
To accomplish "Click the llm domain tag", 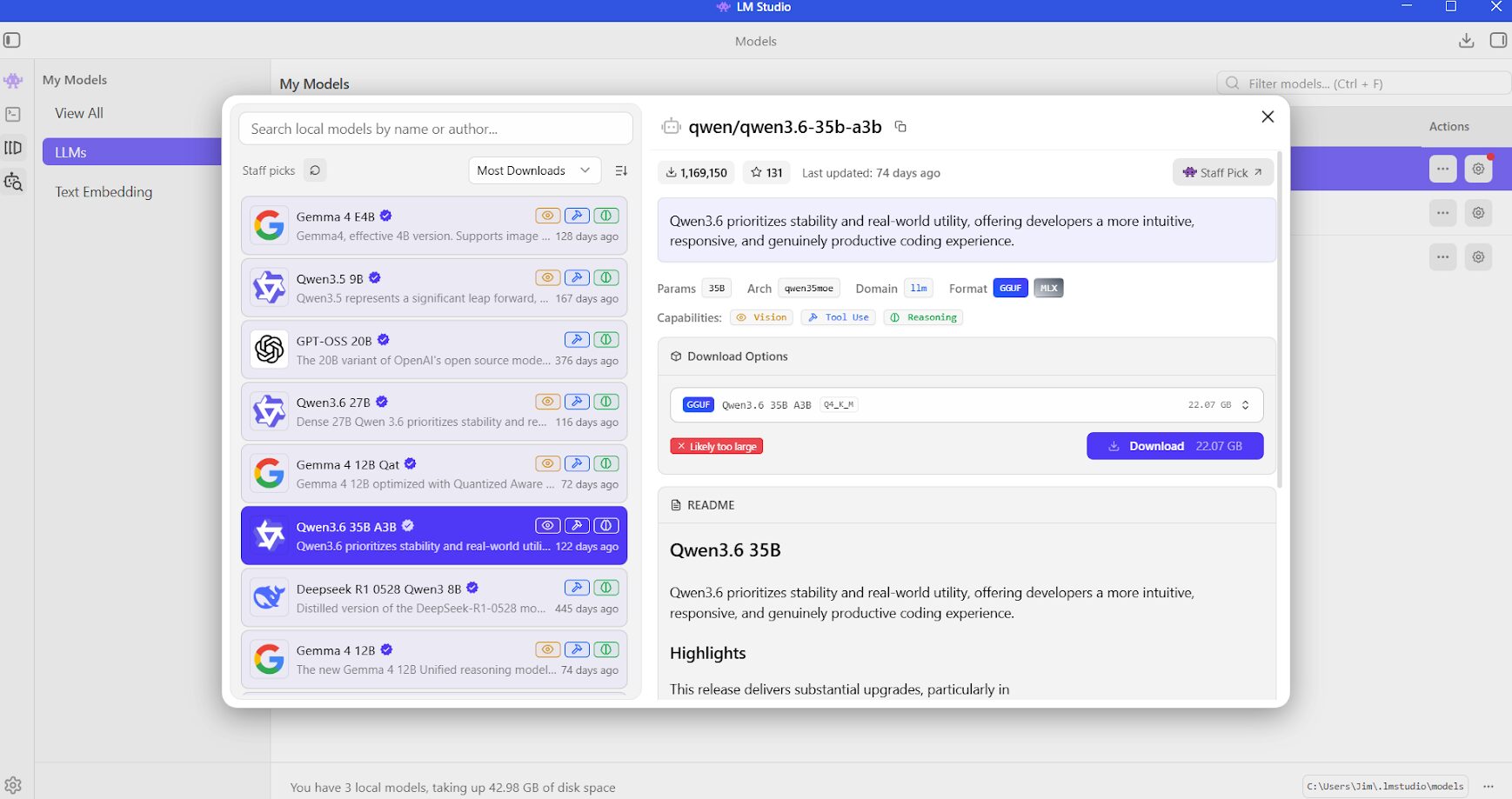I will coord(919,289).
